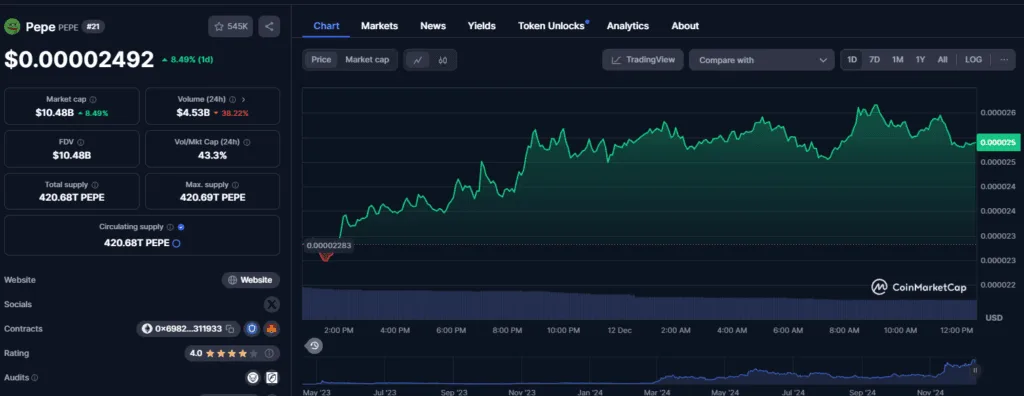Image resolution: width=1024 pixels, height=396 pixels.
Task: Set chart range to 7D
Action: click(874, 59)
